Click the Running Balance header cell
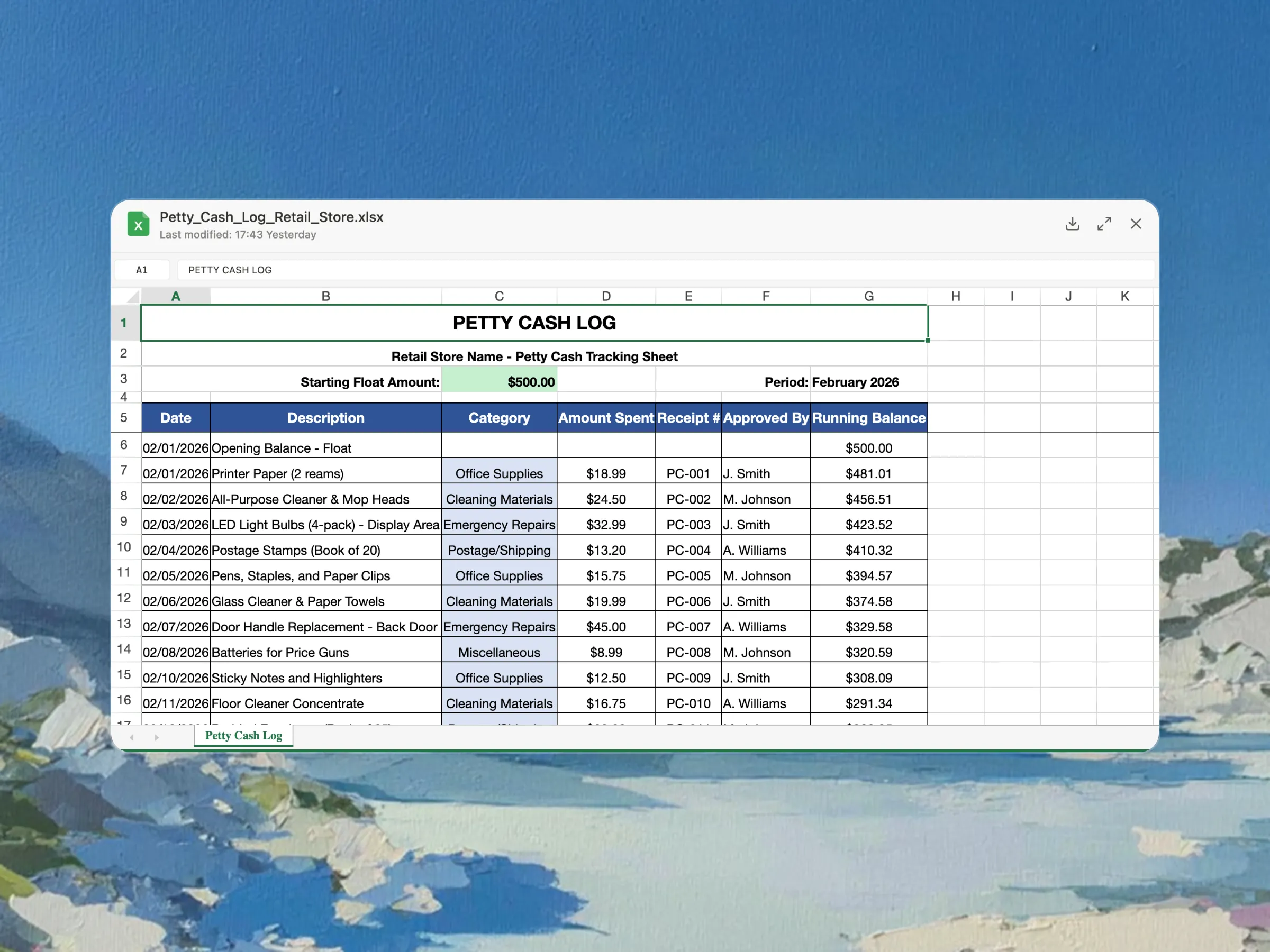Screen dimensions: 1270x952 tap(869, 418)
